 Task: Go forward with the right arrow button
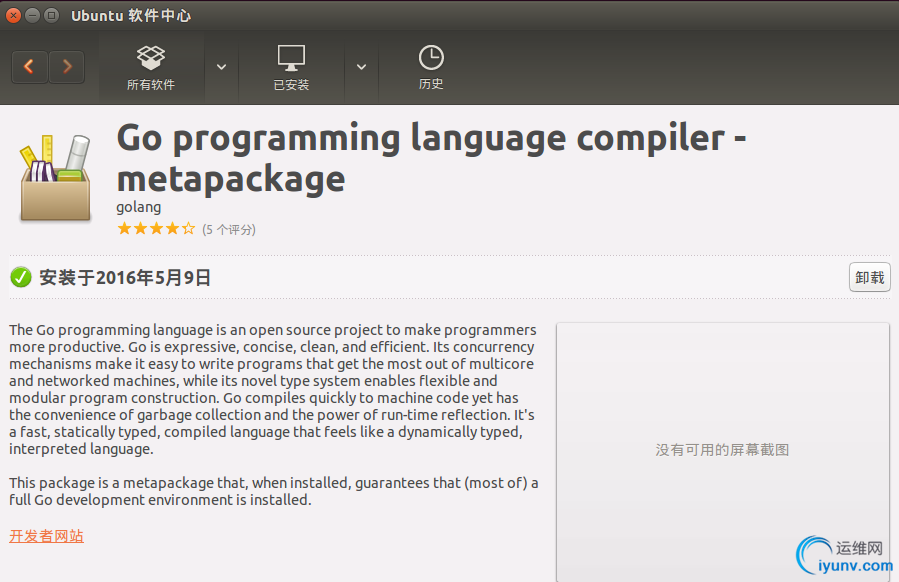(x=67, y=67)
